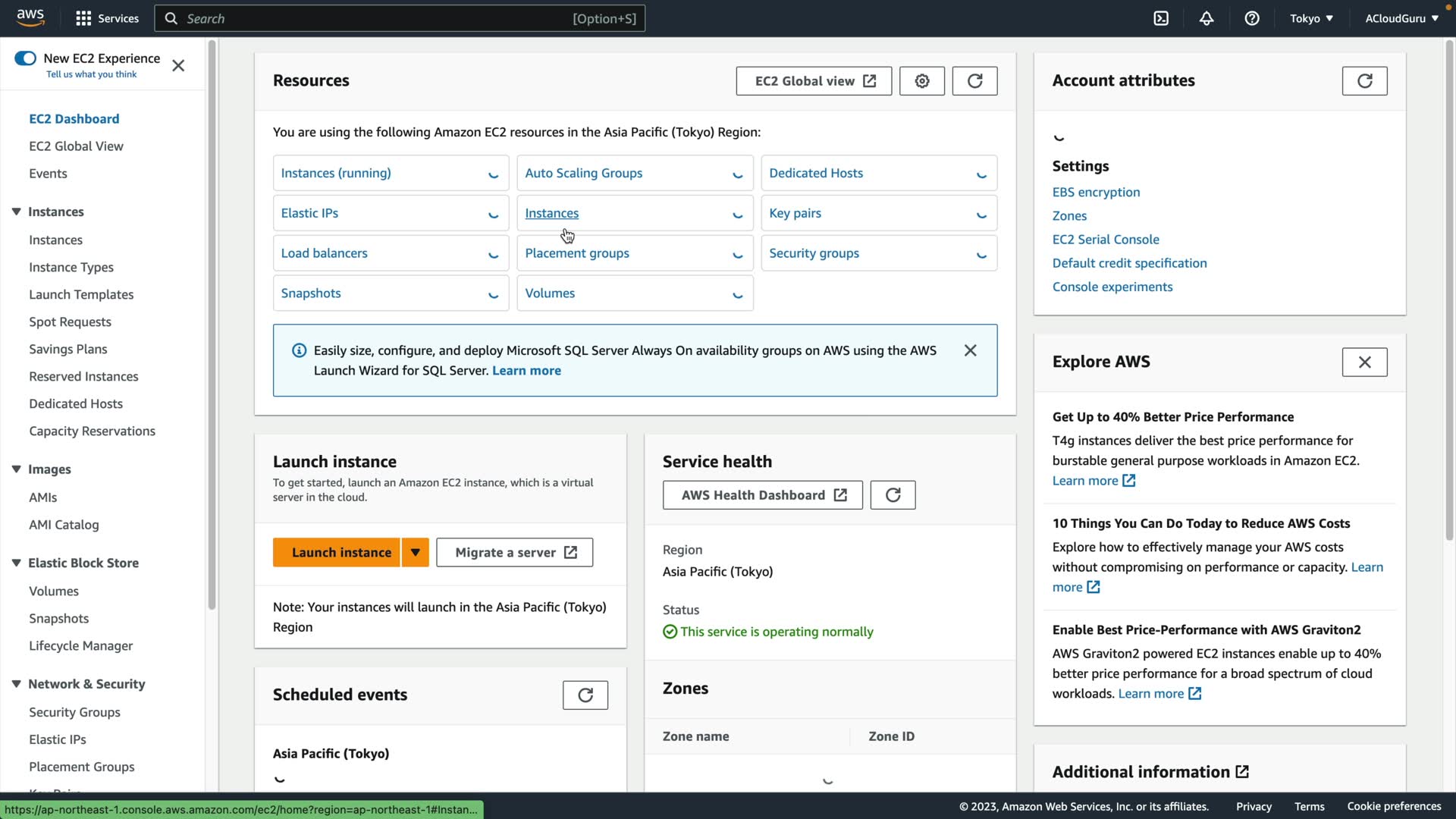Refresh the Service health status
The height and width of the screenshot is (819, 1456).
point(893,495)
